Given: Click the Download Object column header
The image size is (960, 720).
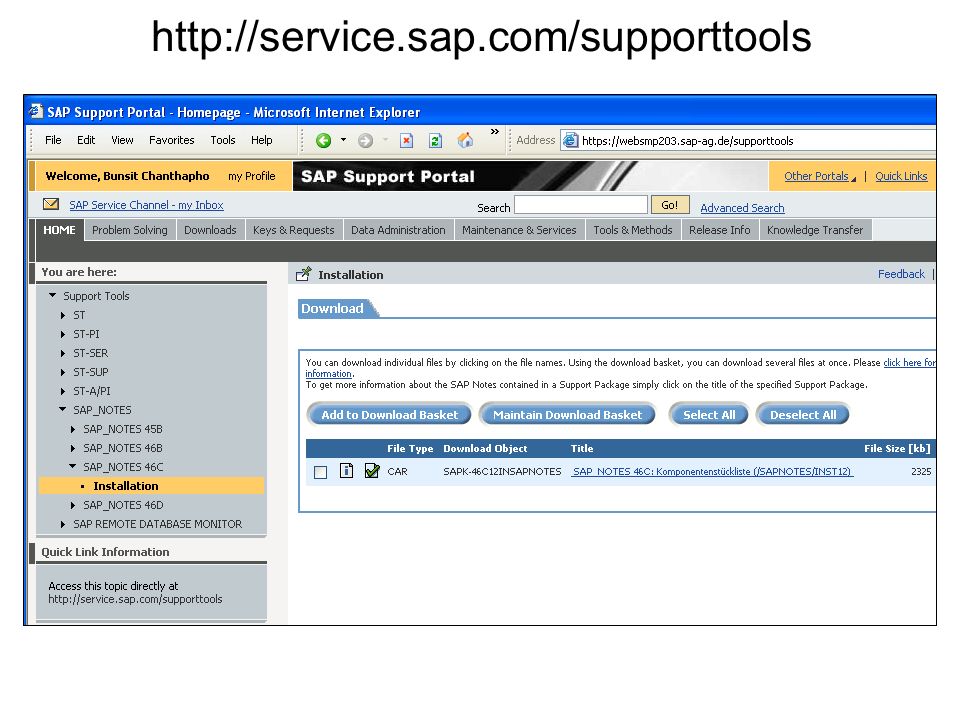Looking at the screenshot, I should click(x=485, y=448).
